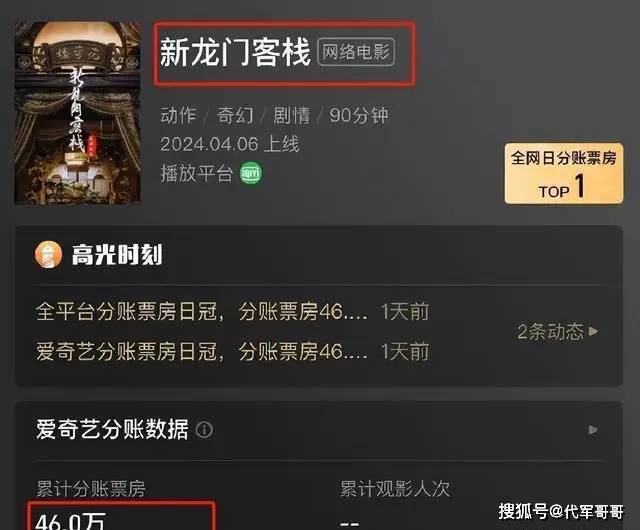Click the orange 高光时刻 popcorn icon

tap(48, 254)
